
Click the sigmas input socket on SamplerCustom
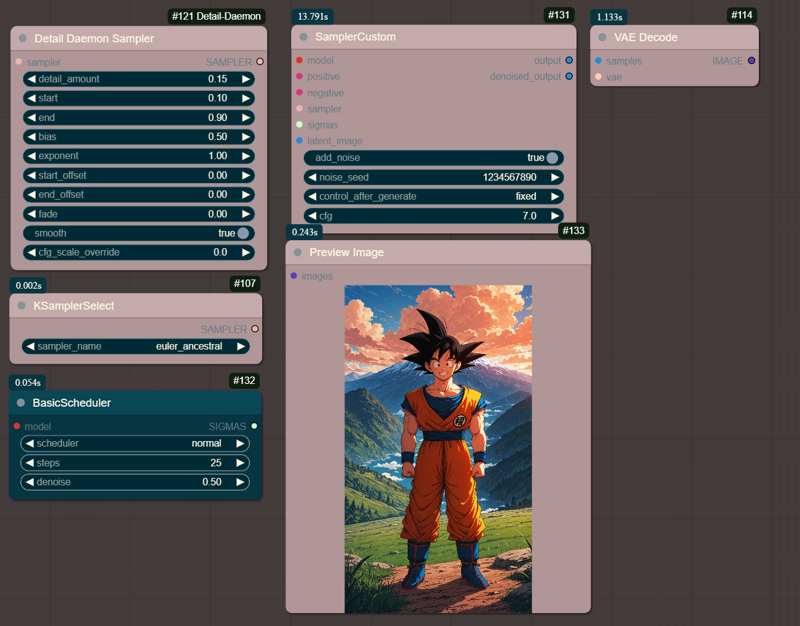[x=299, y=124]
